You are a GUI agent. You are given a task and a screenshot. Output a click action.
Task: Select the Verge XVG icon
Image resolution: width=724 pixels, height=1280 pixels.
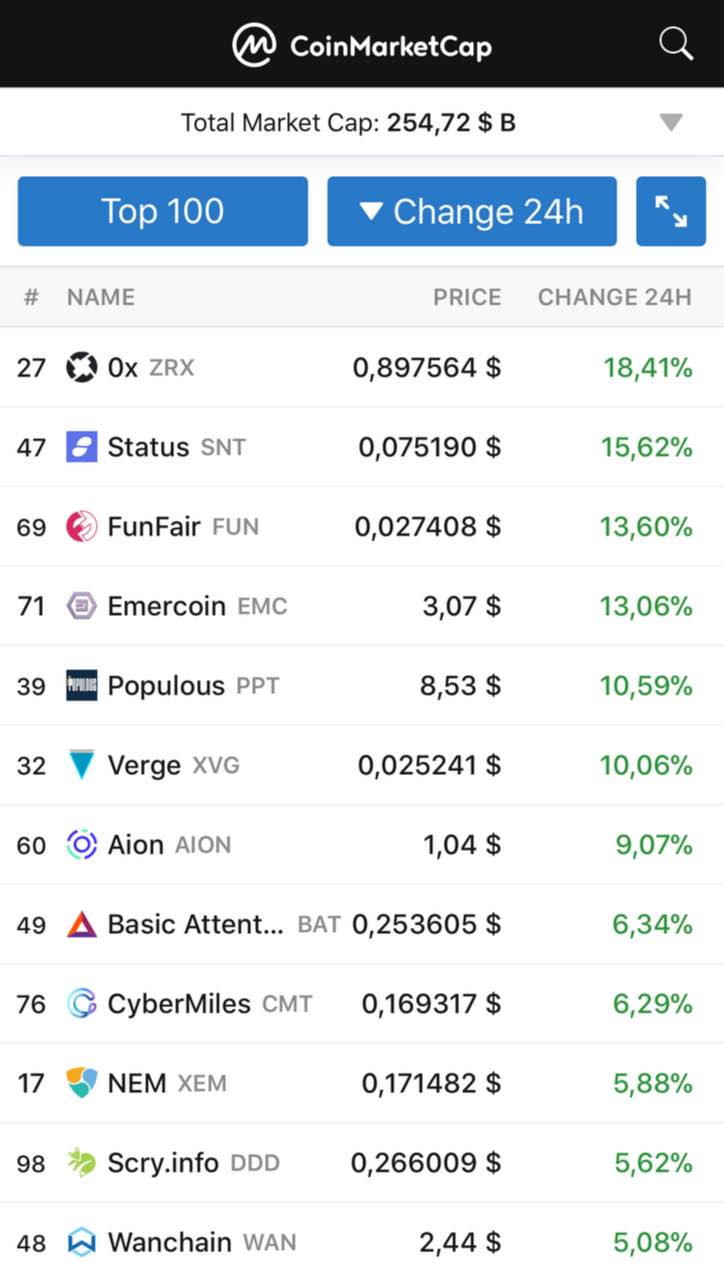point(82,766)
